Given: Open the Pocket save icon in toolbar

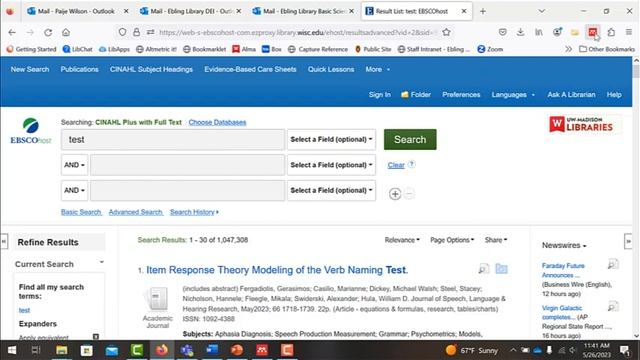Looking at the screenshot, I should 502,32.
